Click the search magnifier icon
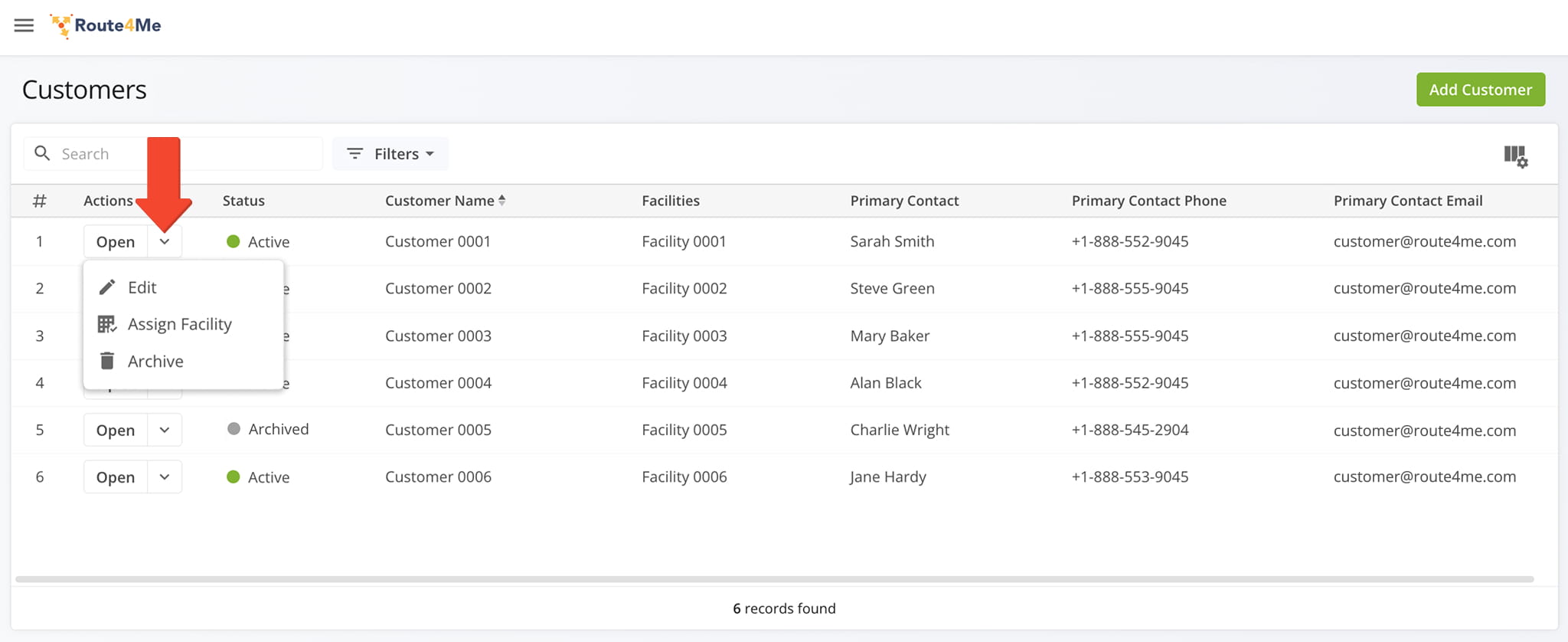 coord(43,153)
